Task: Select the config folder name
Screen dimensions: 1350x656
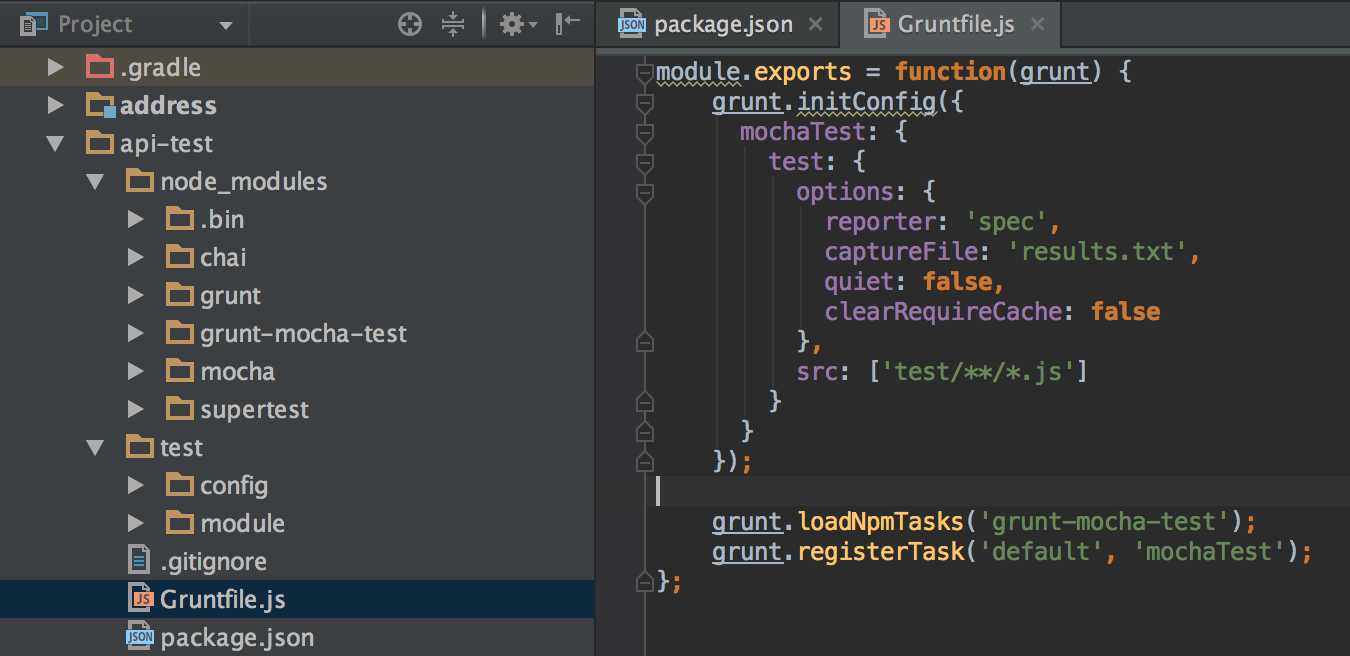Action: point(234,486)
